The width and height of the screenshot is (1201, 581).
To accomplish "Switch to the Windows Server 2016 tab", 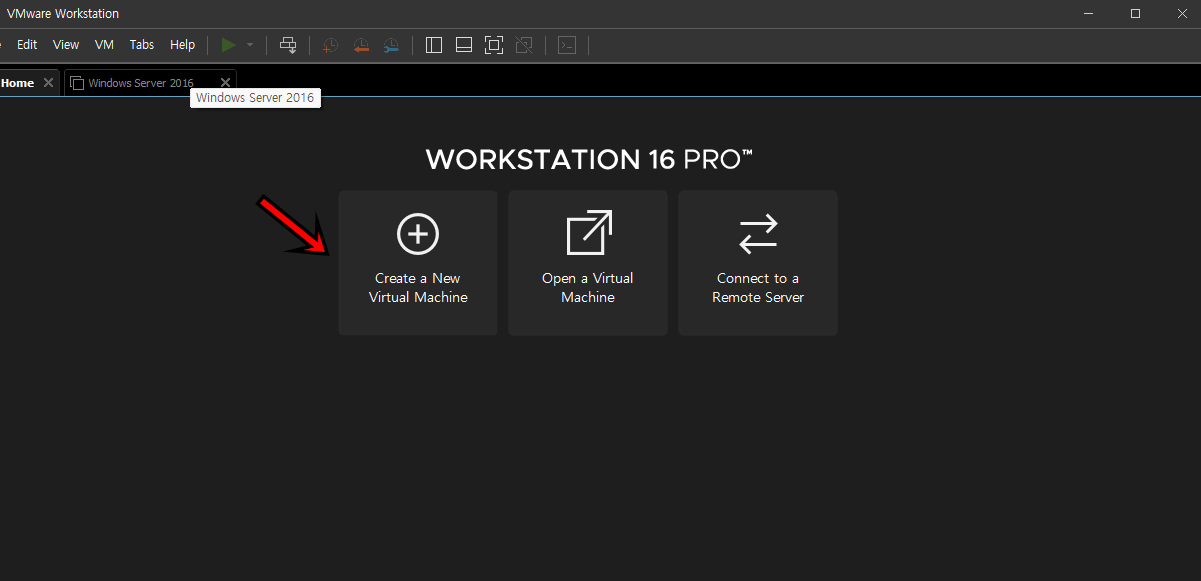I will [150, 83].
